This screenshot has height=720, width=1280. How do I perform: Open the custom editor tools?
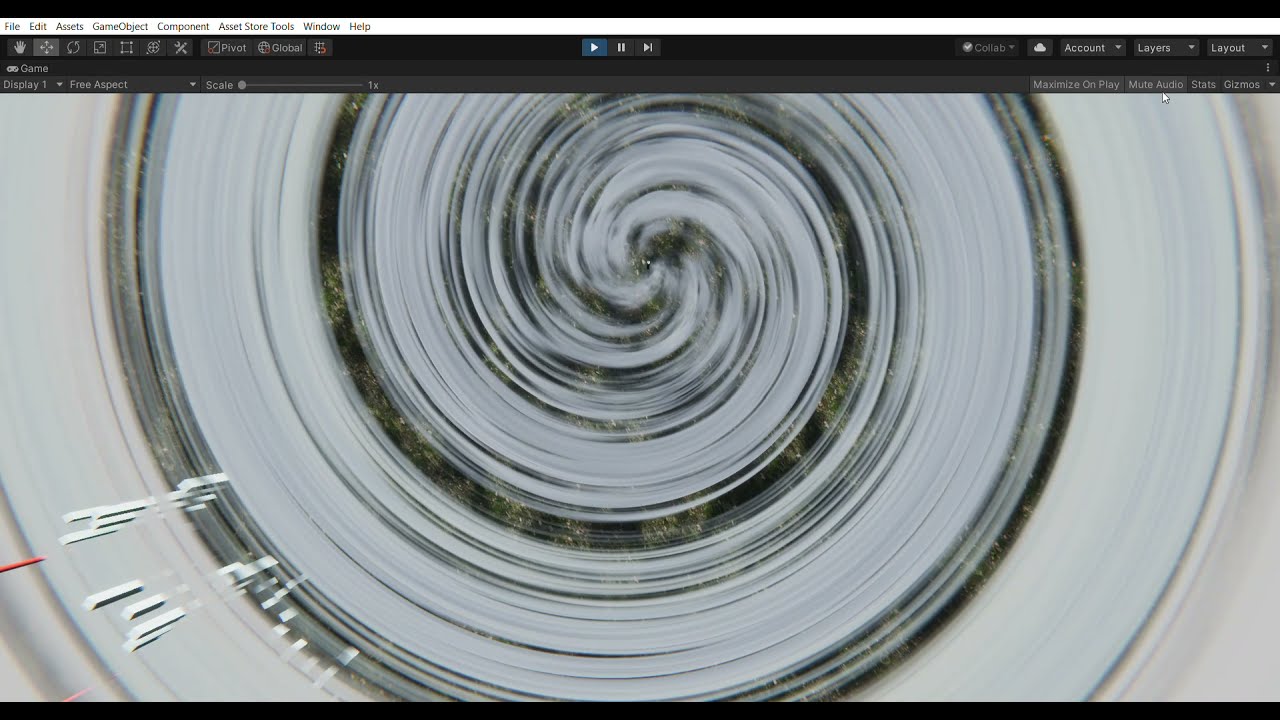tap(181, 47)
